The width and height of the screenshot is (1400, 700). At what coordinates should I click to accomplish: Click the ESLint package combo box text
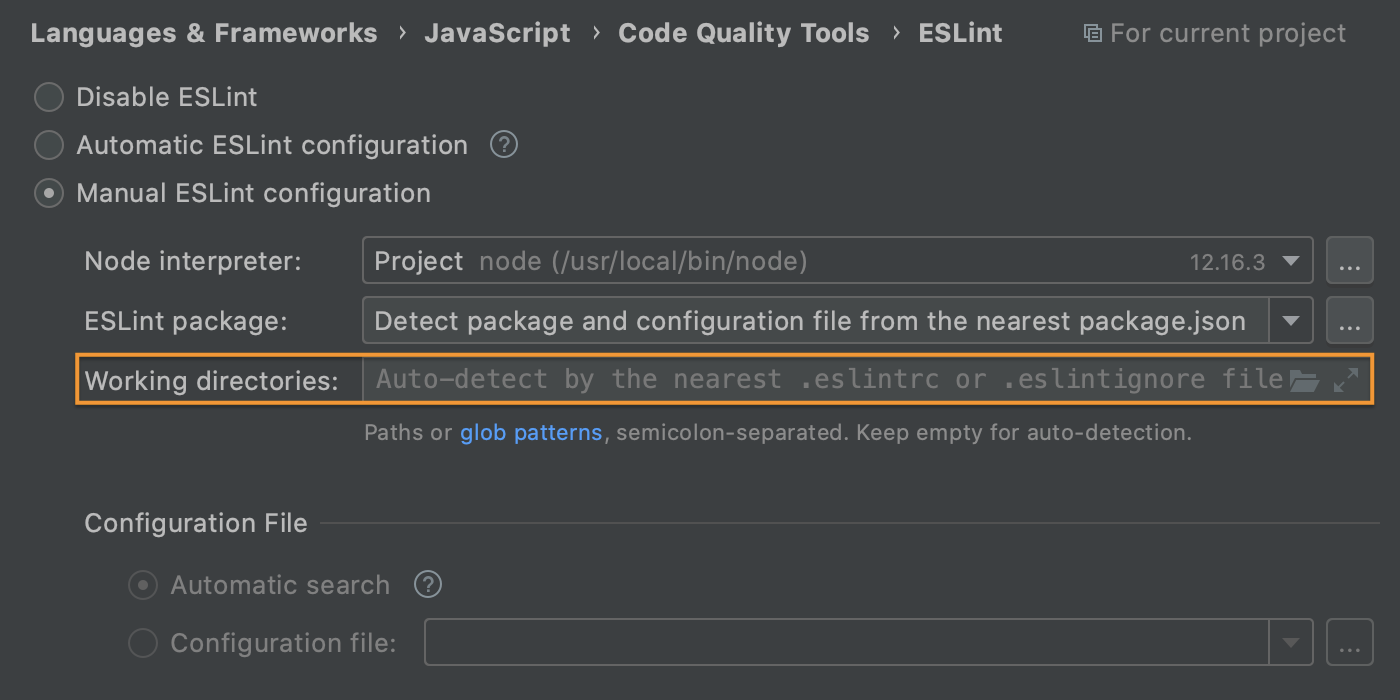[x=810, y=321]
